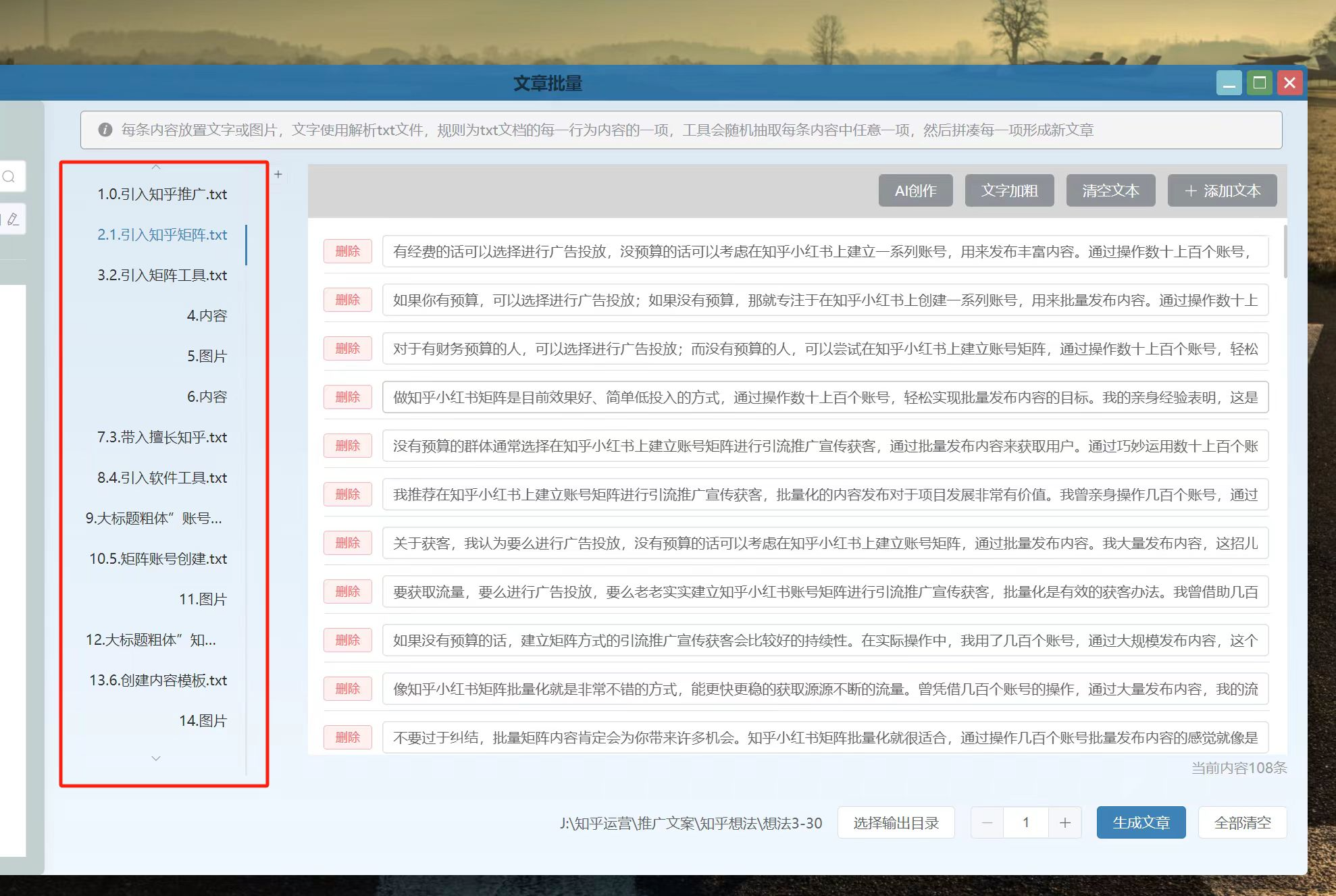Click the article count input field
Screen dimensions: 1336x896
coord(1025,822)
